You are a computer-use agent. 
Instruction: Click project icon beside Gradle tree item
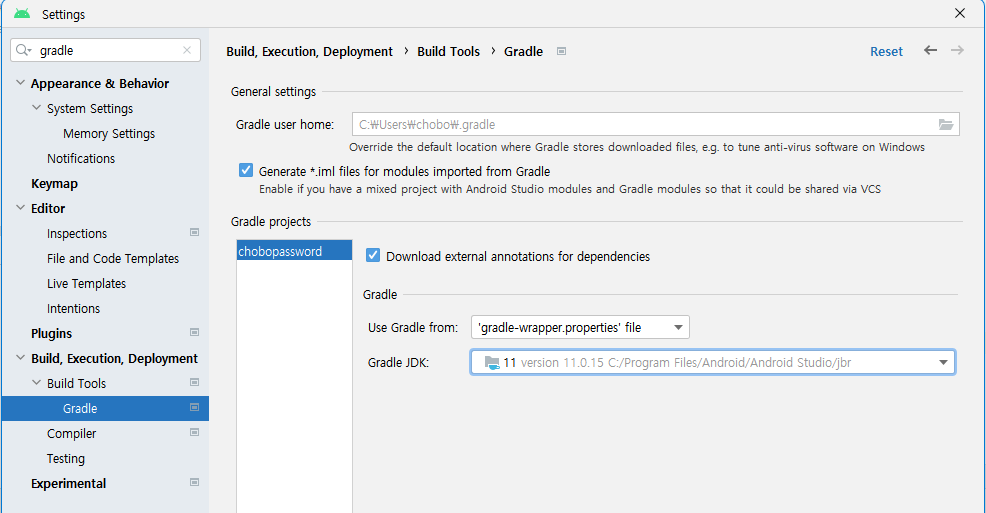194,407
